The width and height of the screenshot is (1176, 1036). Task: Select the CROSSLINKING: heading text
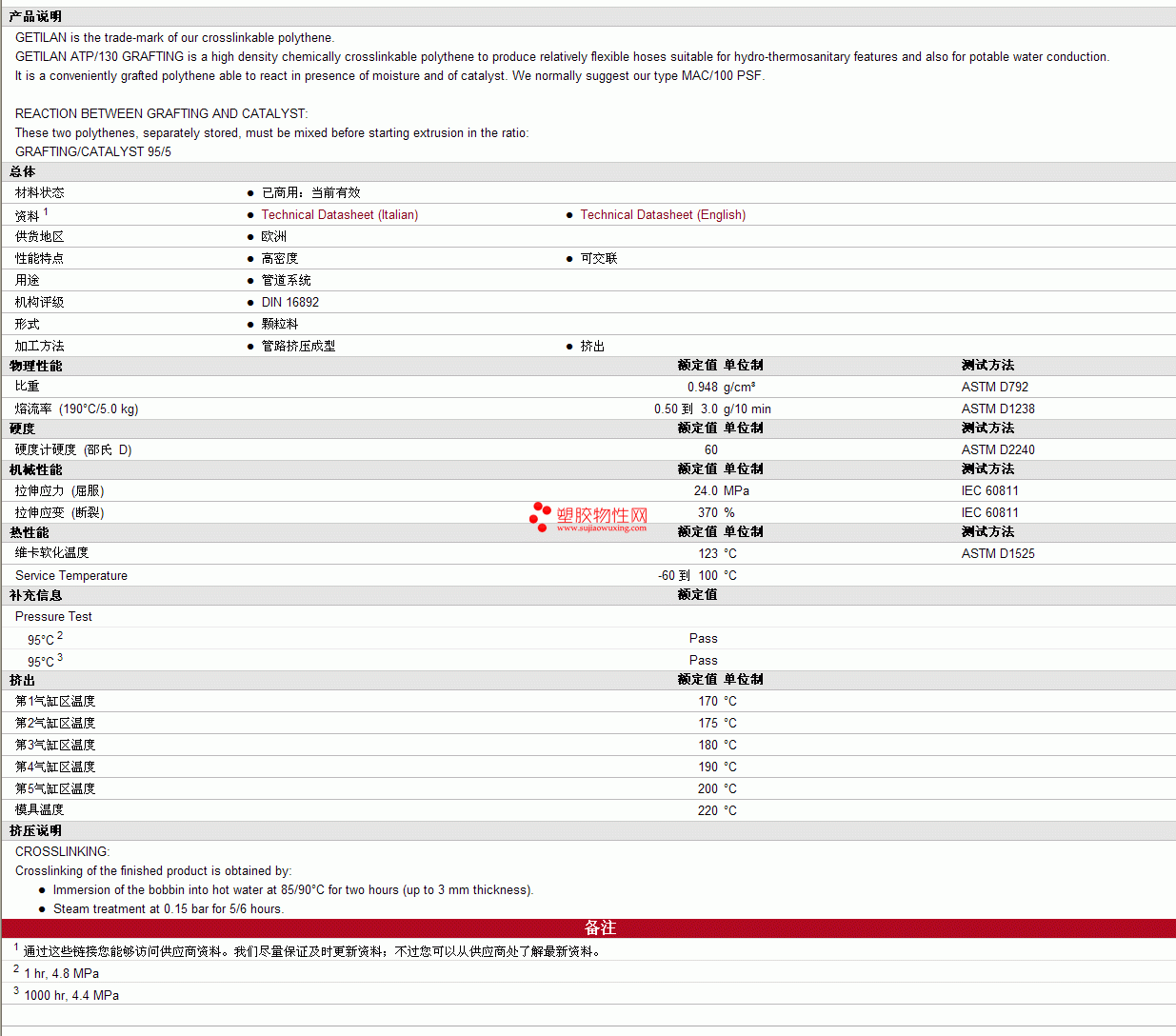pos(63,851)
